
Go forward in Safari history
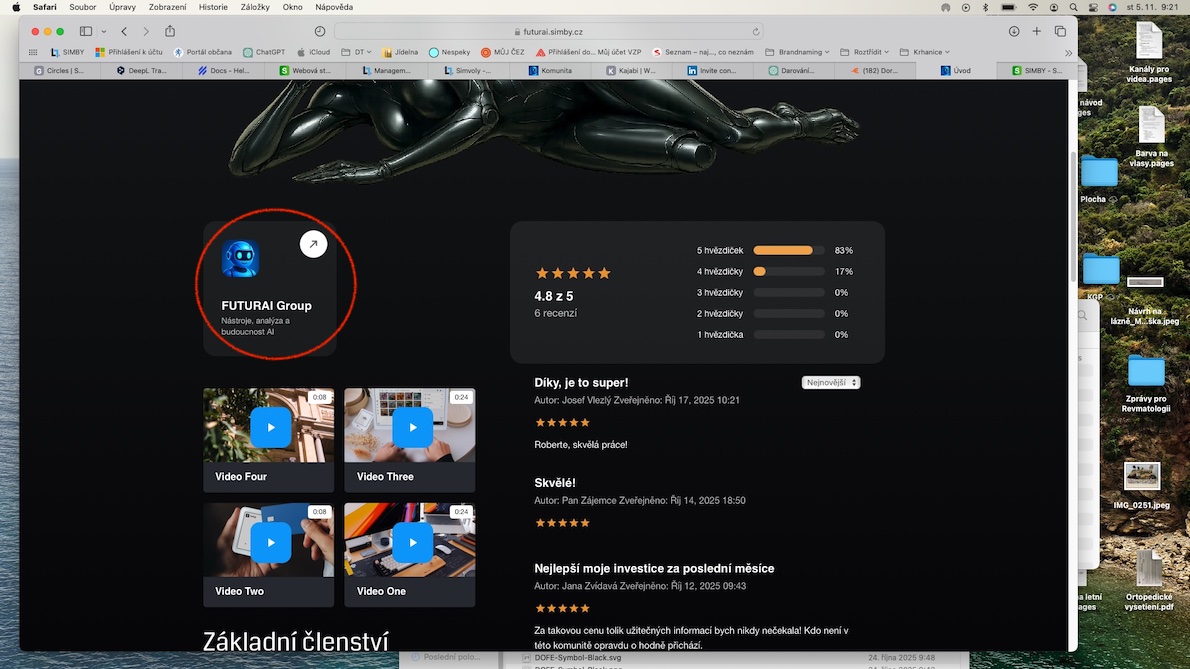146,31
